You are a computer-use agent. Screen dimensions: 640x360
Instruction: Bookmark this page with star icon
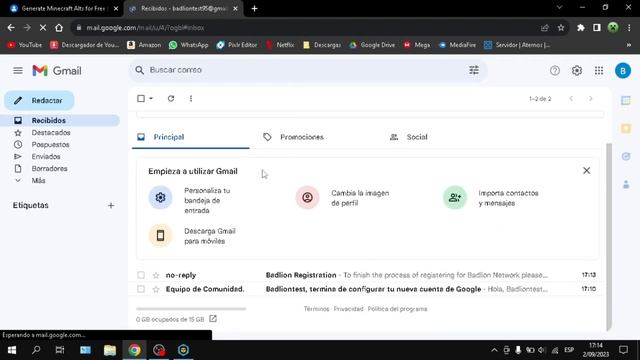pyautogui.click(x=561, y=28)
